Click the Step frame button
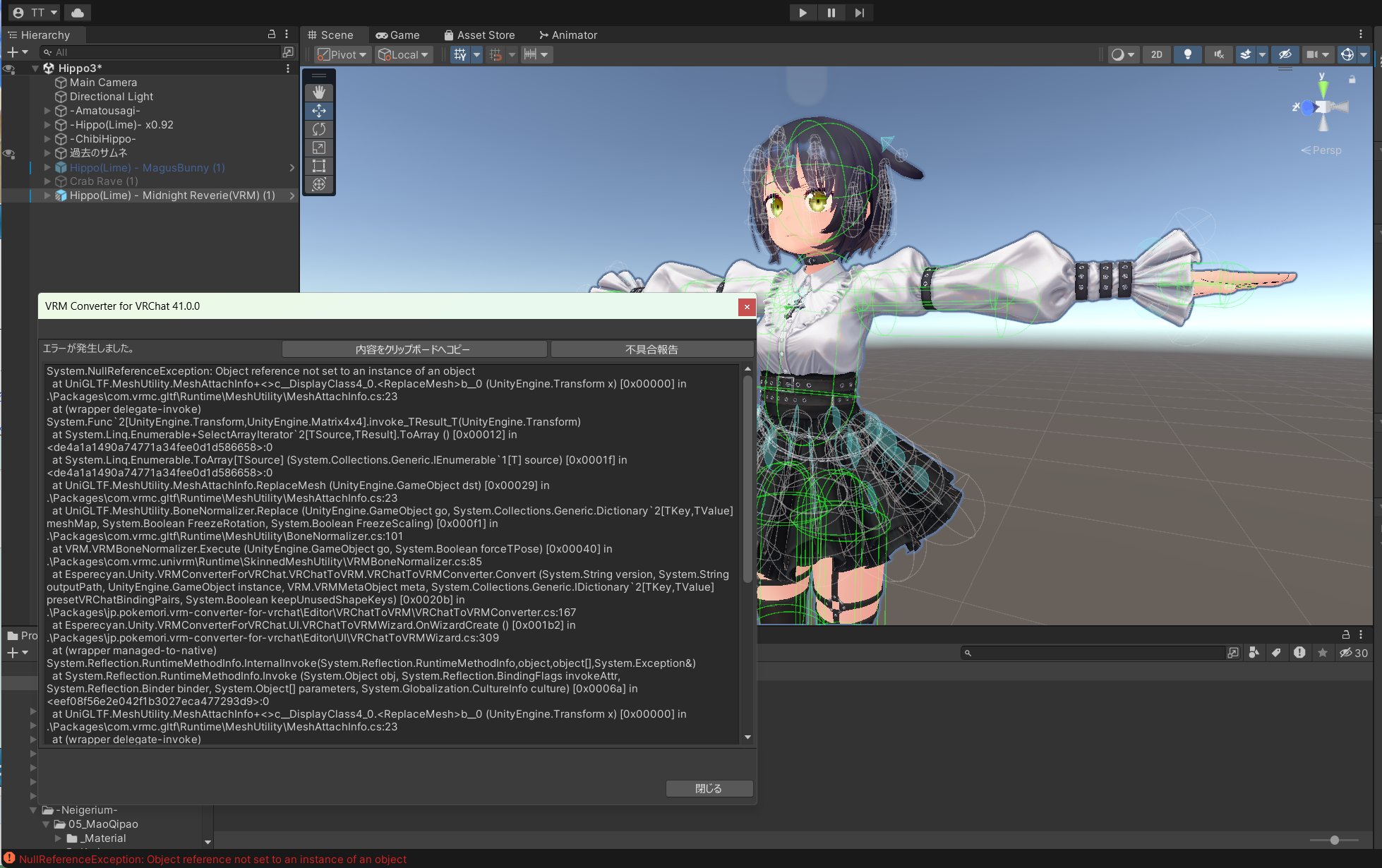 coord(859,13)
